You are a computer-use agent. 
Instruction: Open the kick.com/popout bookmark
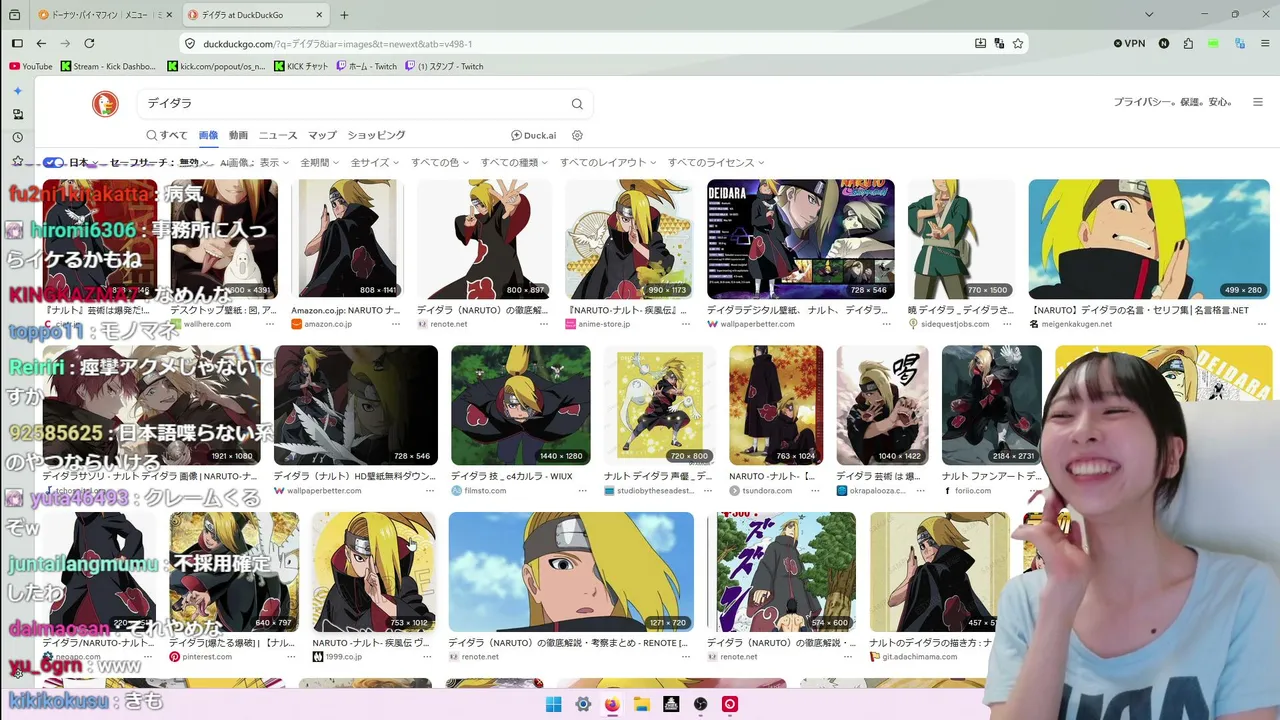pos(216,67)
